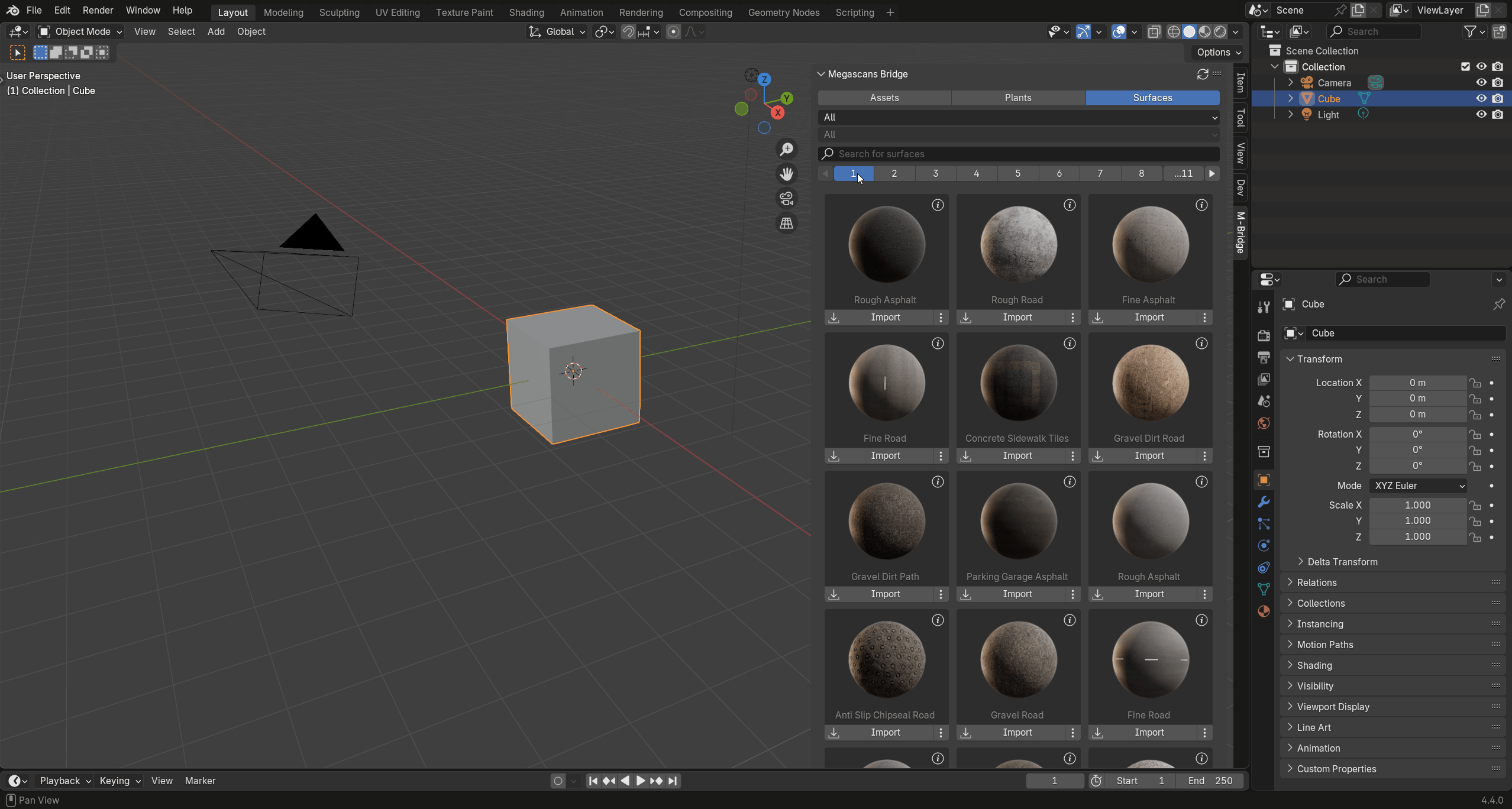Open the Object Mode dropdown
1512x809 pixels.
(x=80, y=31)
